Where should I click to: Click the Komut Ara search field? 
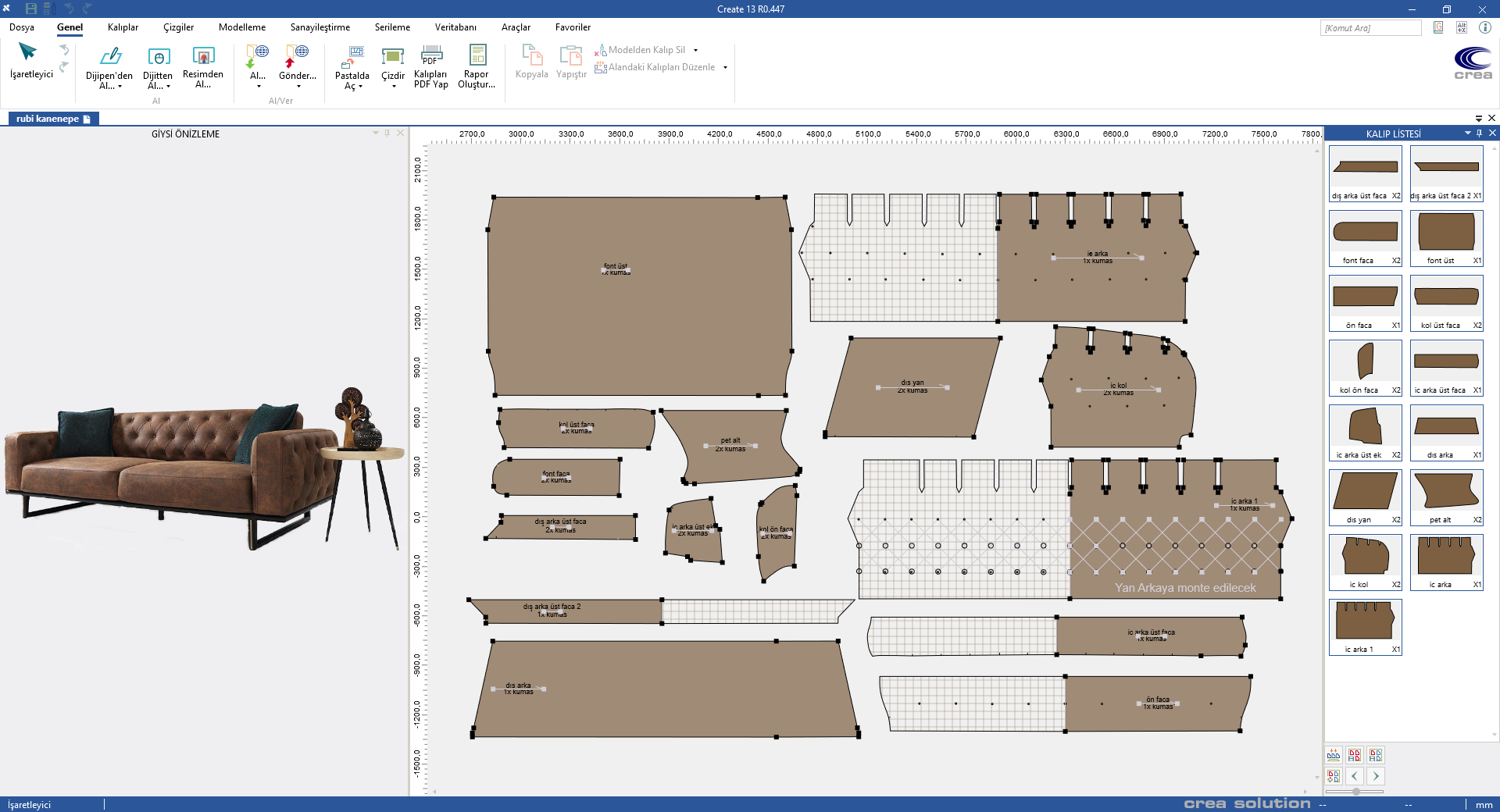[1370, 28]
